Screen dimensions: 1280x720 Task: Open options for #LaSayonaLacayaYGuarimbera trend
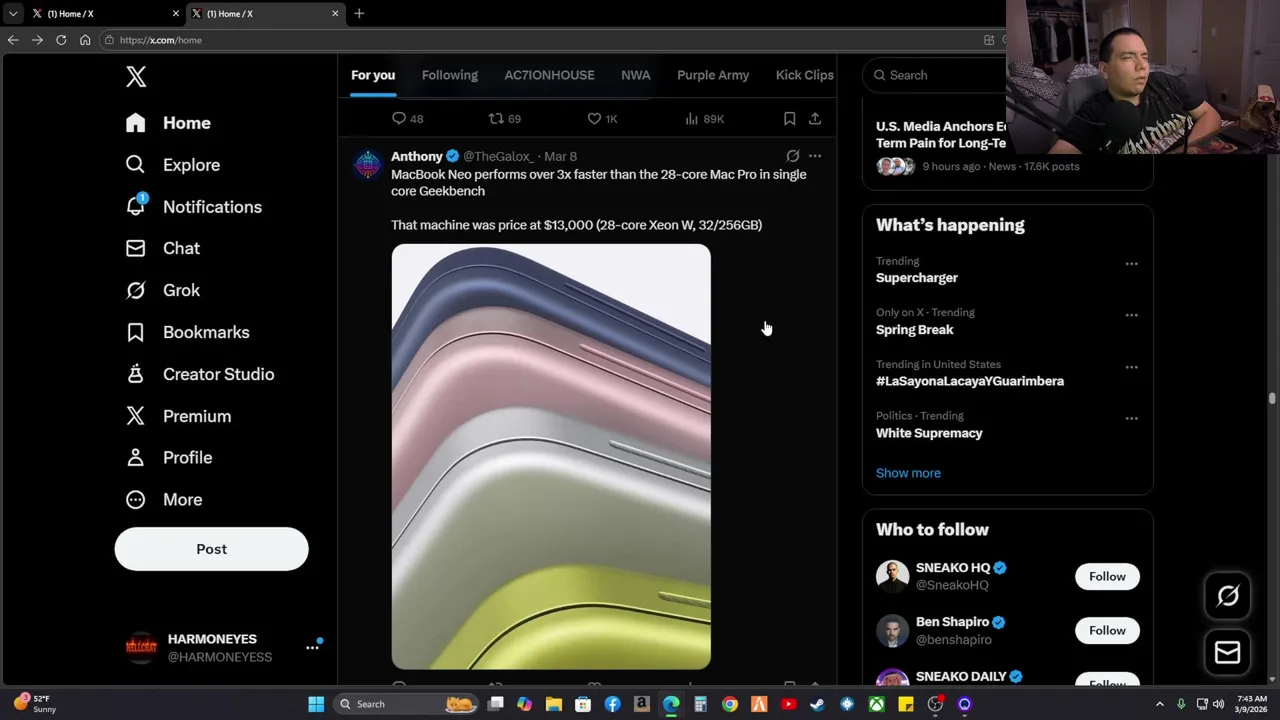pyautogui.click(x=1131, y=367)
